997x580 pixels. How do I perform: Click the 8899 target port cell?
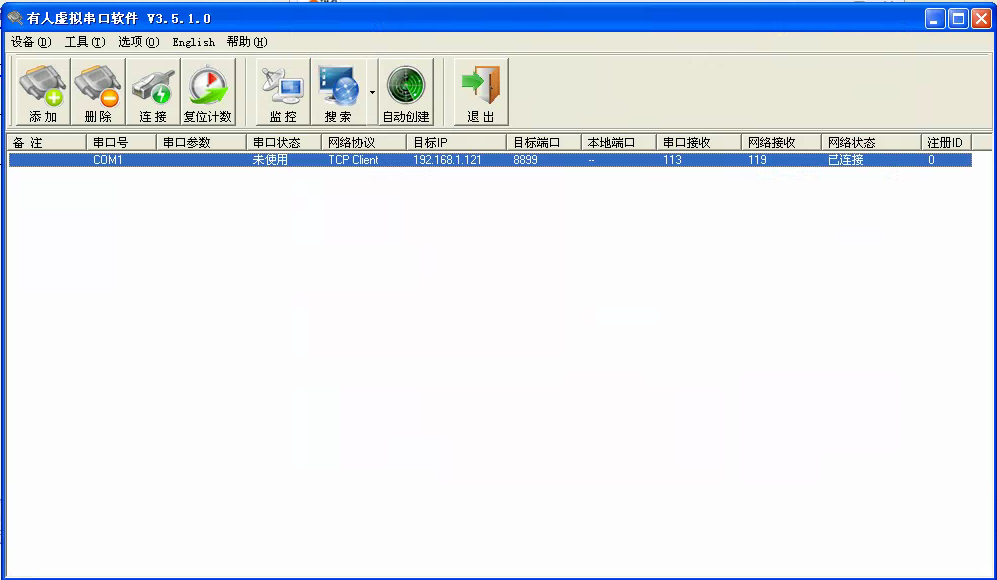(x=526, y=160)
